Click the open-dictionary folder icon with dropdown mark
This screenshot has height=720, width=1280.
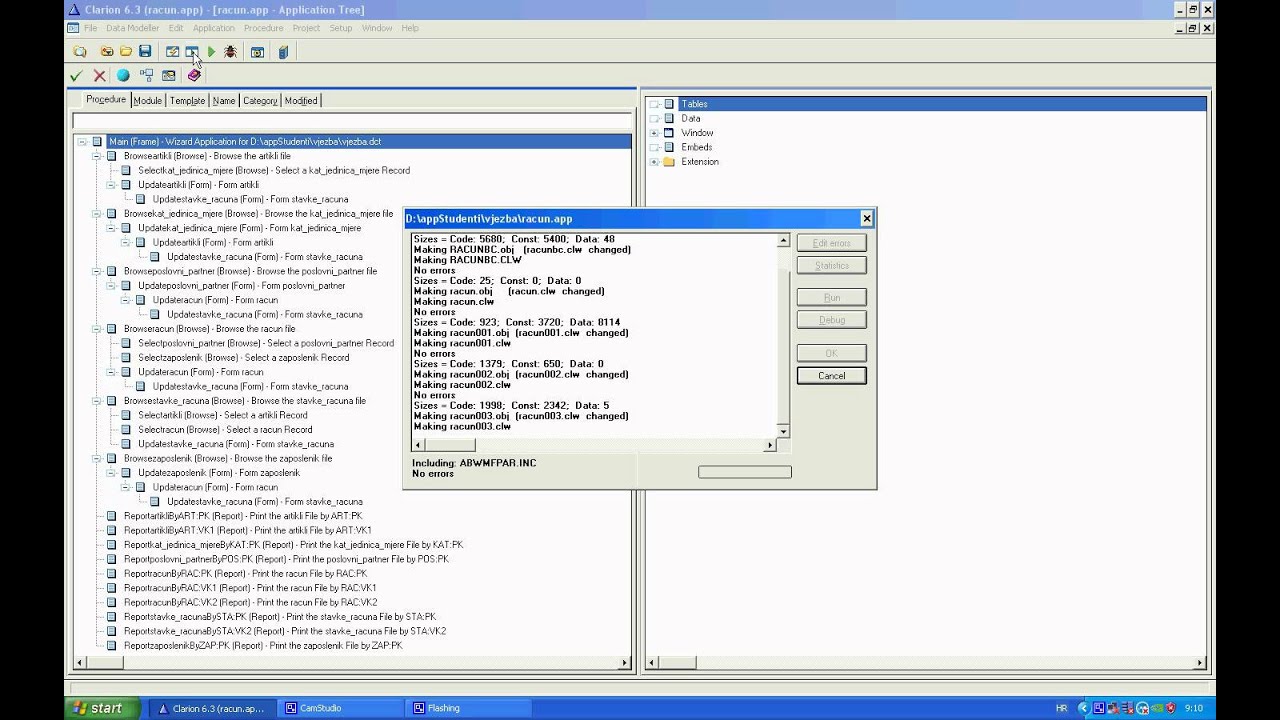pyautogui.click(x=107, y=52)
